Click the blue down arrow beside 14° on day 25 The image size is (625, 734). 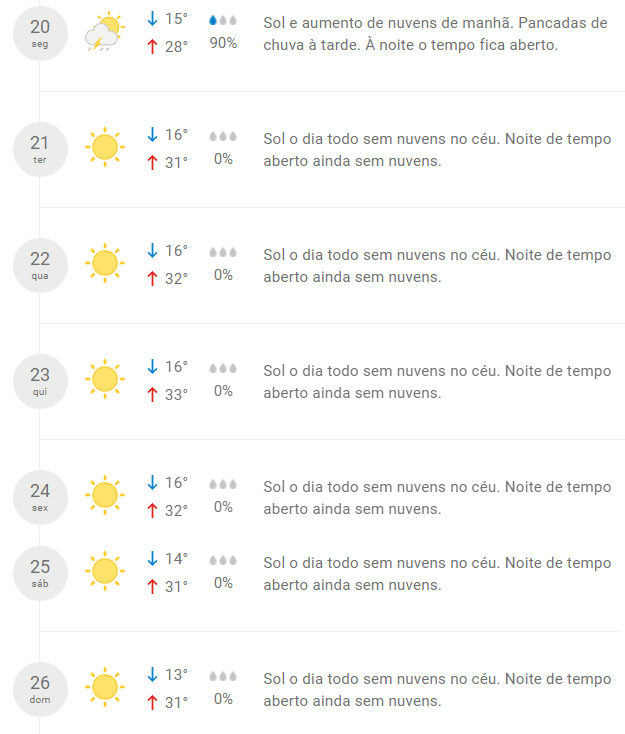pos(152,558)
